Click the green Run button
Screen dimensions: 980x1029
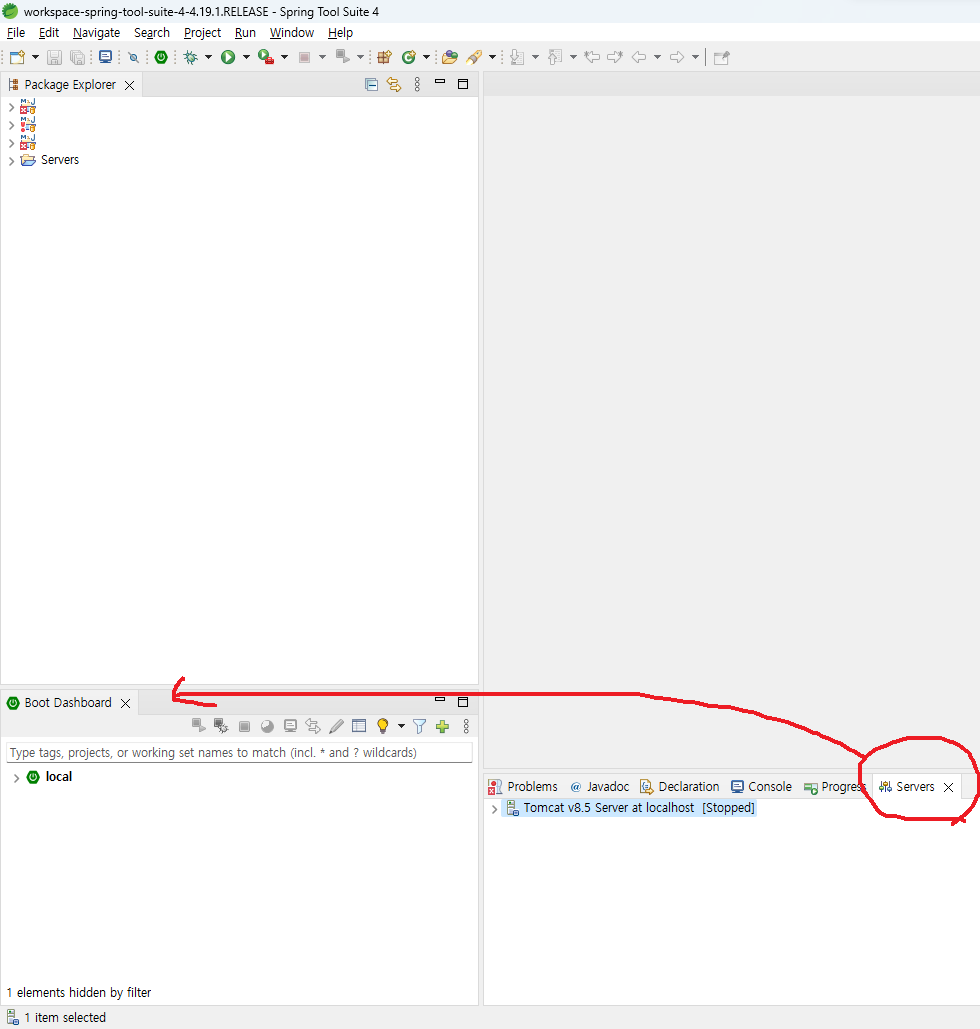point(228,57)
